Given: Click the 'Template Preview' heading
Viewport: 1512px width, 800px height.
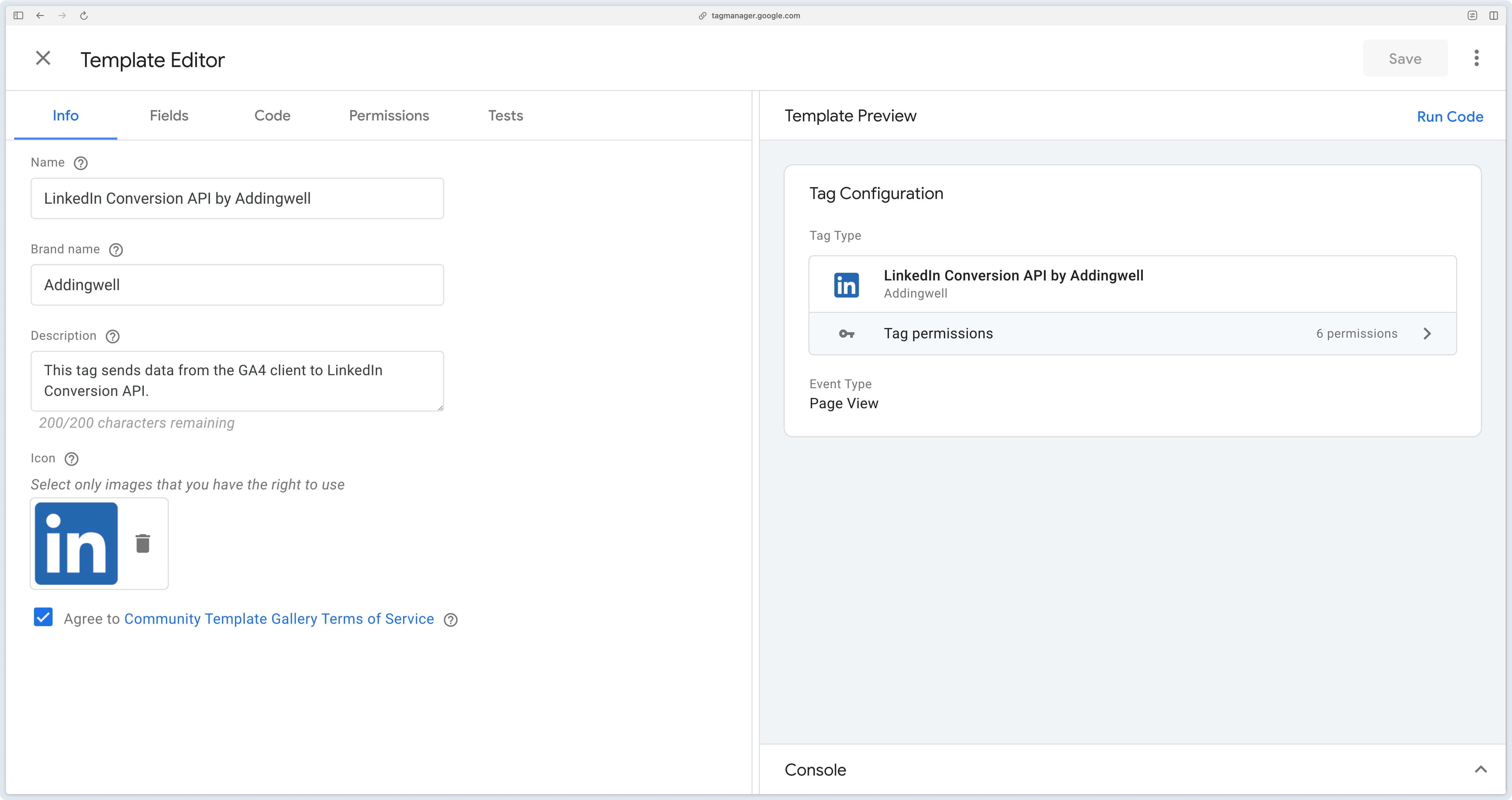Looking at the screenshot, I should pos(850,116).
